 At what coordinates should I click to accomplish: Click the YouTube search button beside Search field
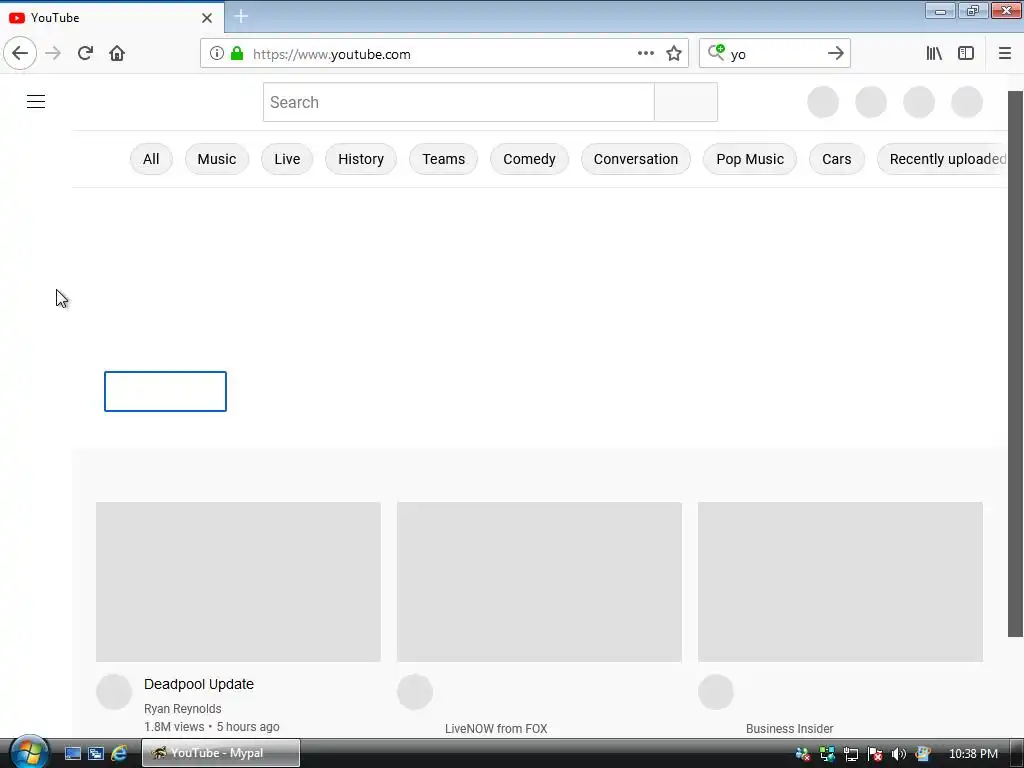pyautogui.click(x=686, y=102)
